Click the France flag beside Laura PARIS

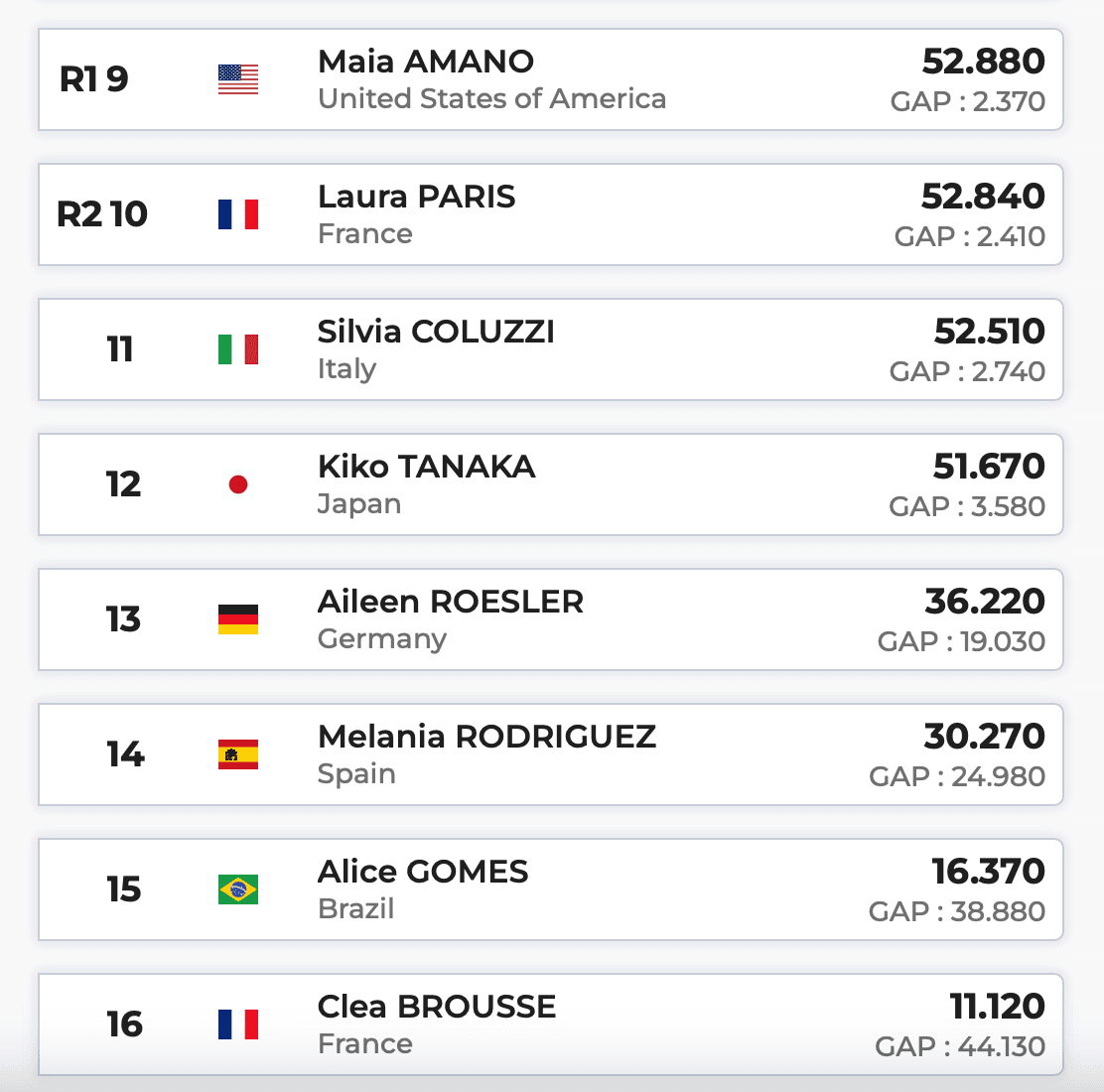(x=238, y=214)
